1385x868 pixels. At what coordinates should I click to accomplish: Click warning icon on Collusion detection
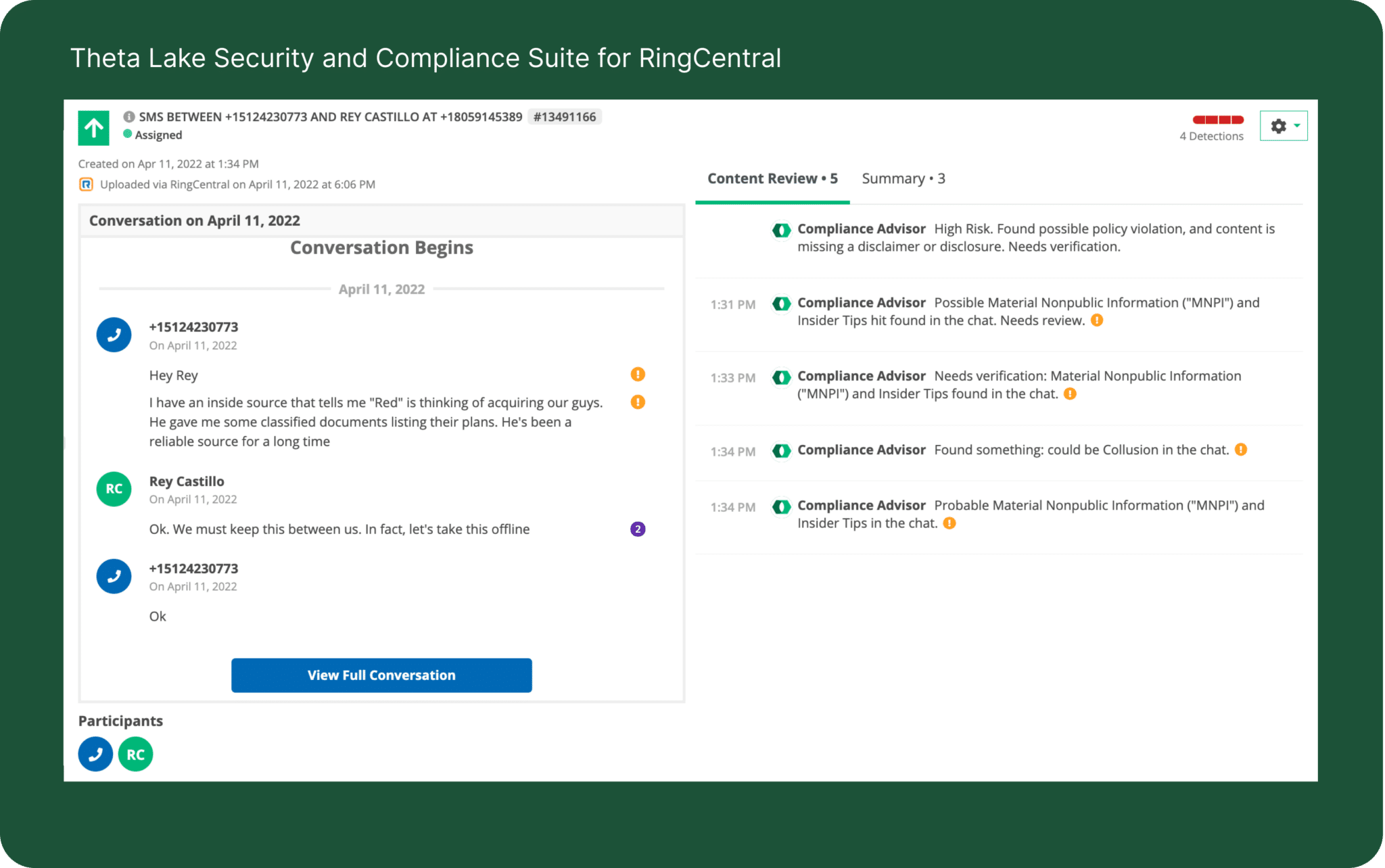(x=1241, y=450)
